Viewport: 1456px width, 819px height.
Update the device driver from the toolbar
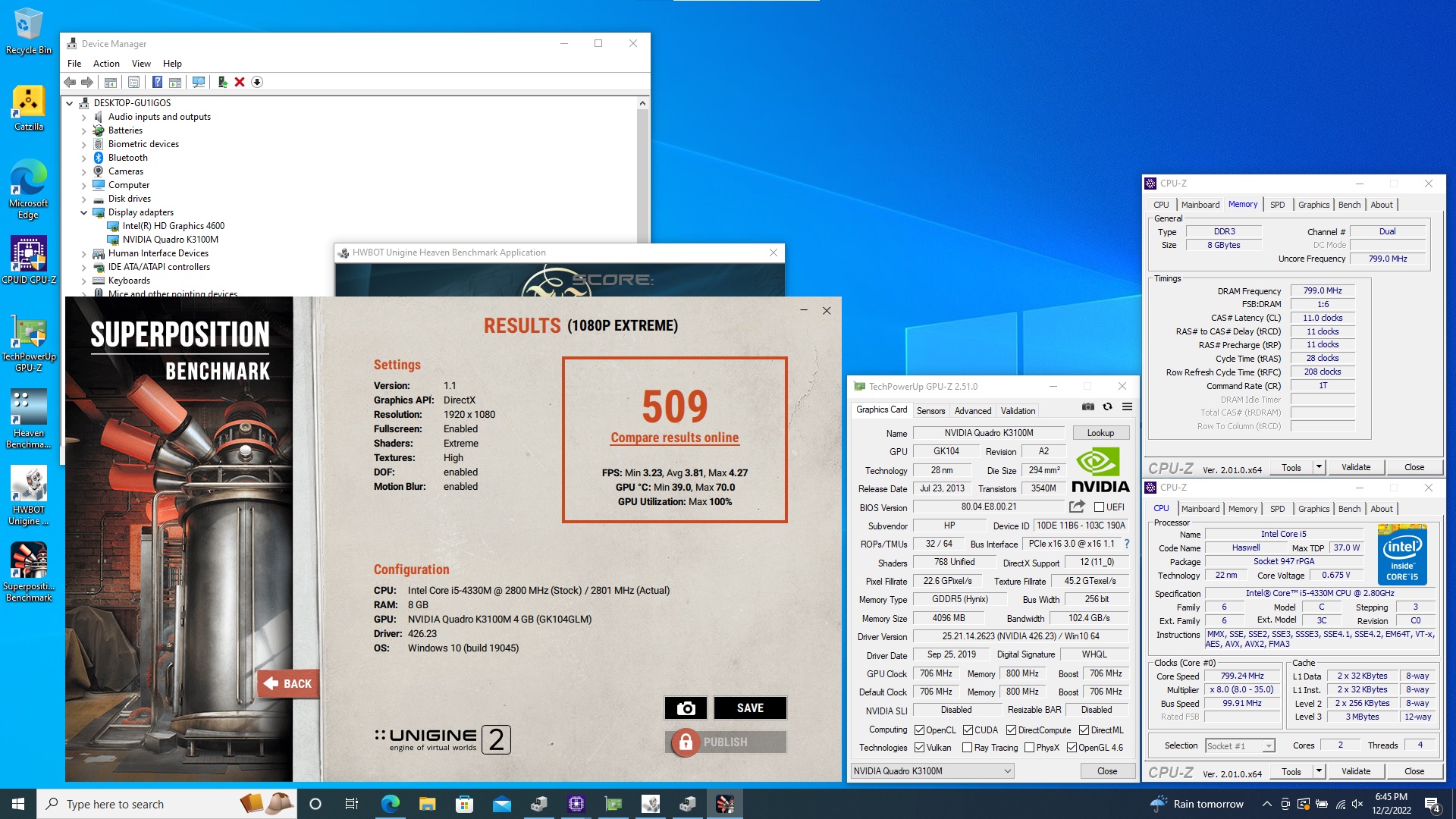click(x=222, y=82)
